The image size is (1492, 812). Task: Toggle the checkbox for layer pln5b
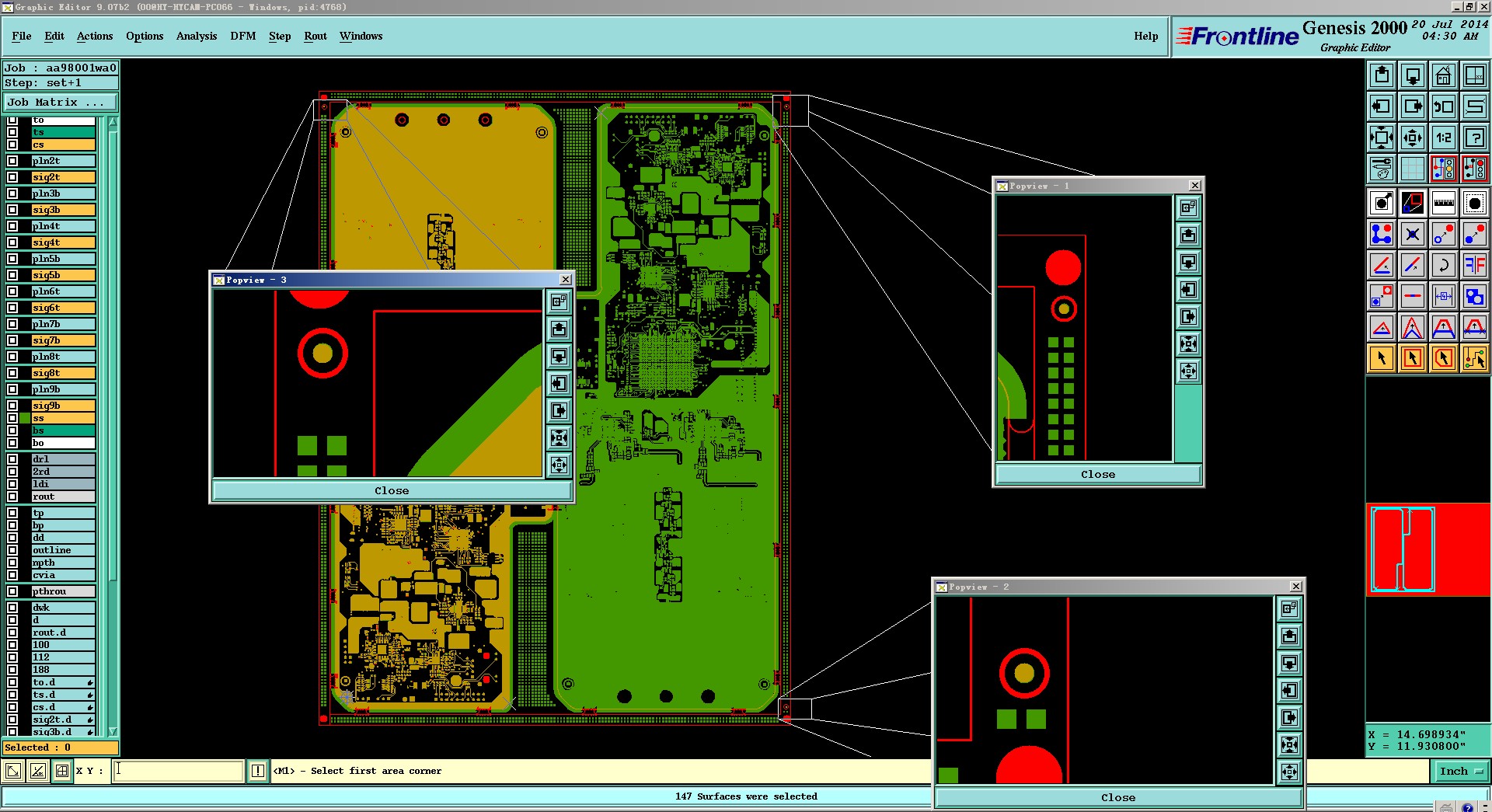tap(12, 259)
